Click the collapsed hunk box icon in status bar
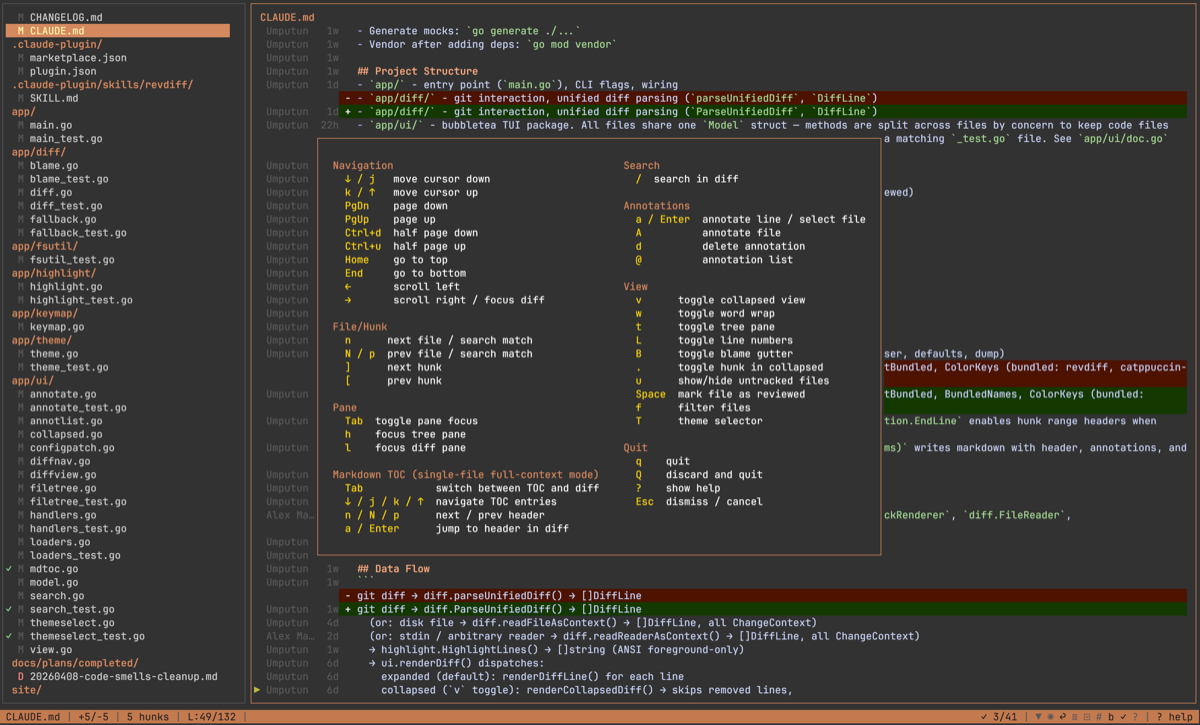This screenshot has width=1200, height=725. (x=1087, y=717)
